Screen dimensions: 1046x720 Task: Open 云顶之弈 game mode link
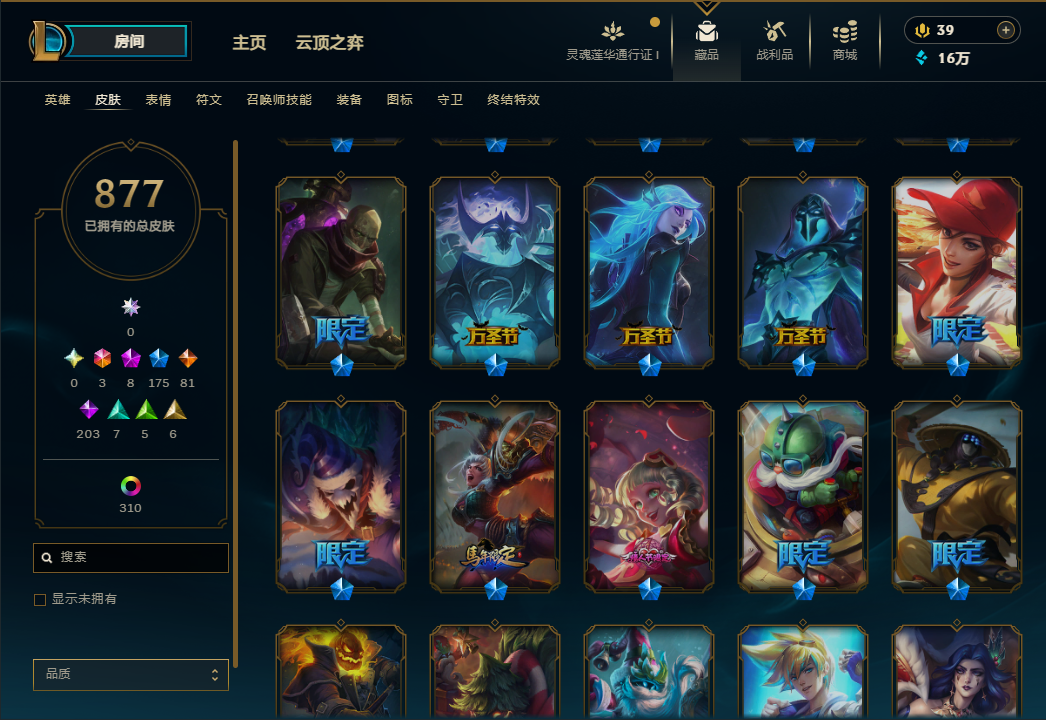point(330,43)
